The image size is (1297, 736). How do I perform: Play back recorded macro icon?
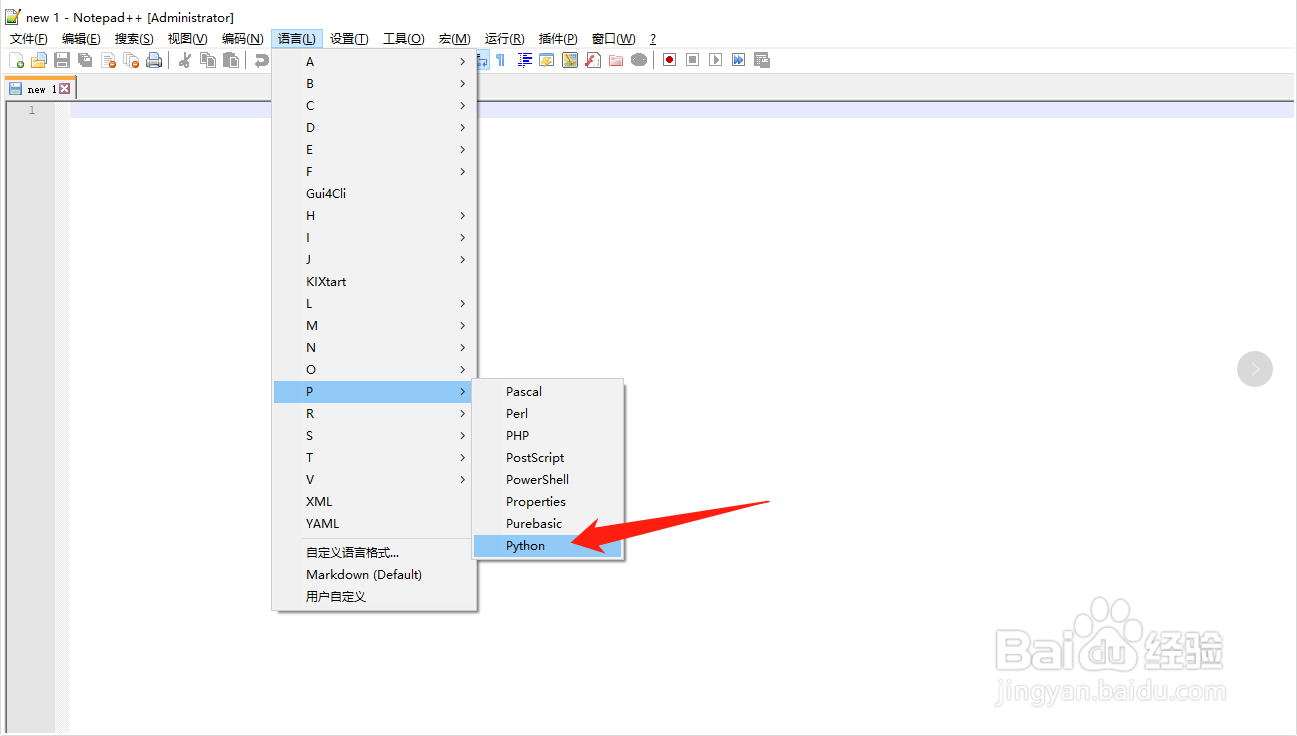[715, 60]
